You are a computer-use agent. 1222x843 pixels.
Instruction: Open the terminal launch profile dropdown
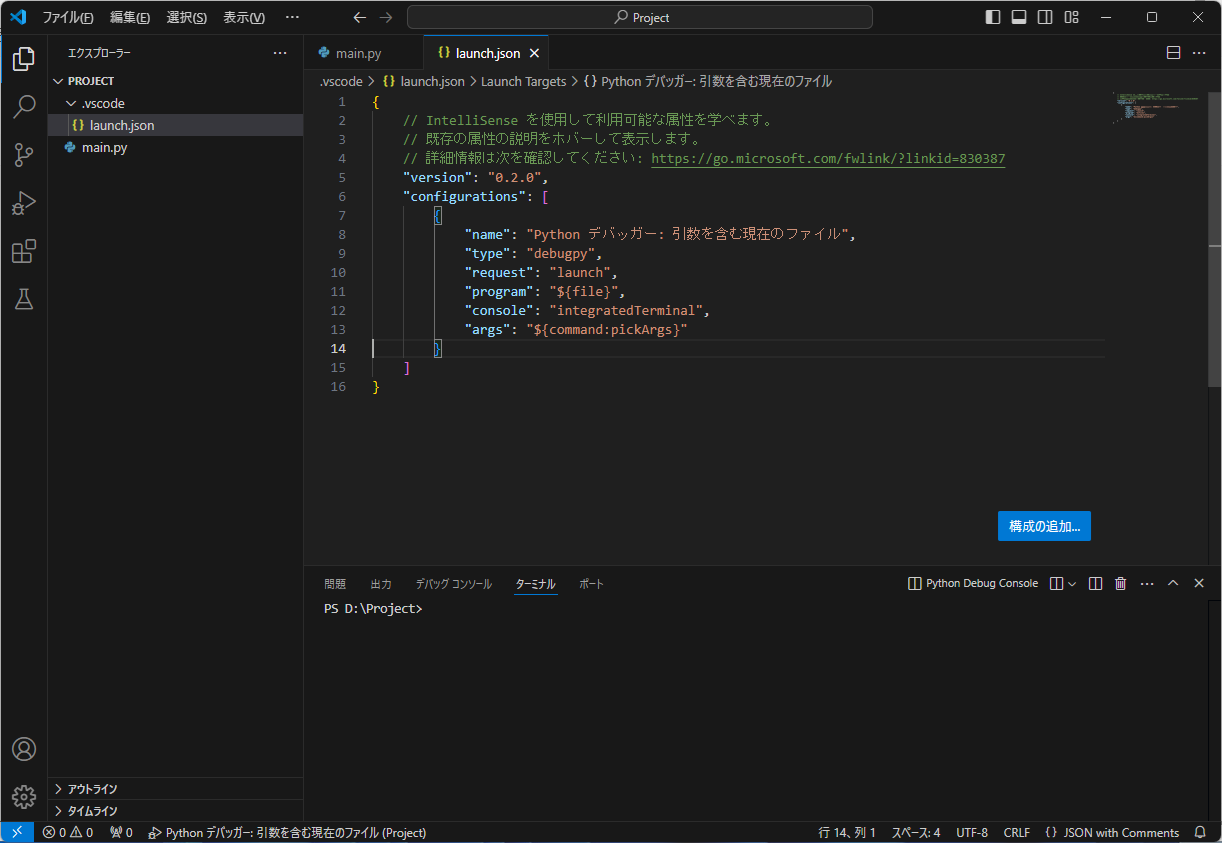pyautogui.click(x=1070, y=583)
